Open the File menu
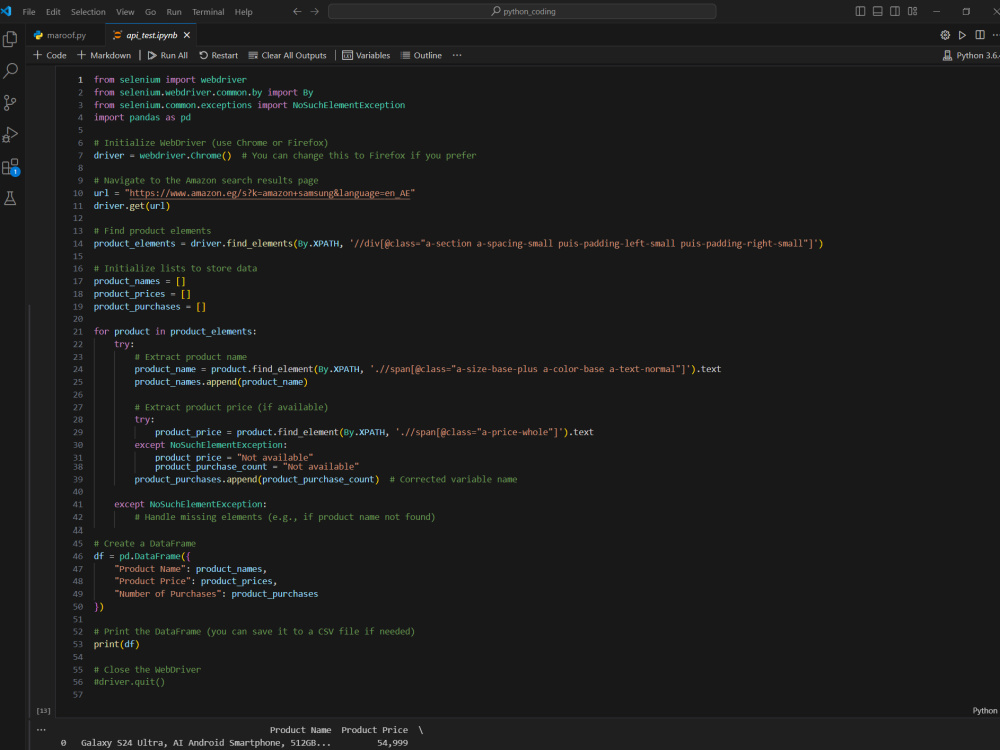Screen dimensions: 1000x750 (29, 11)
